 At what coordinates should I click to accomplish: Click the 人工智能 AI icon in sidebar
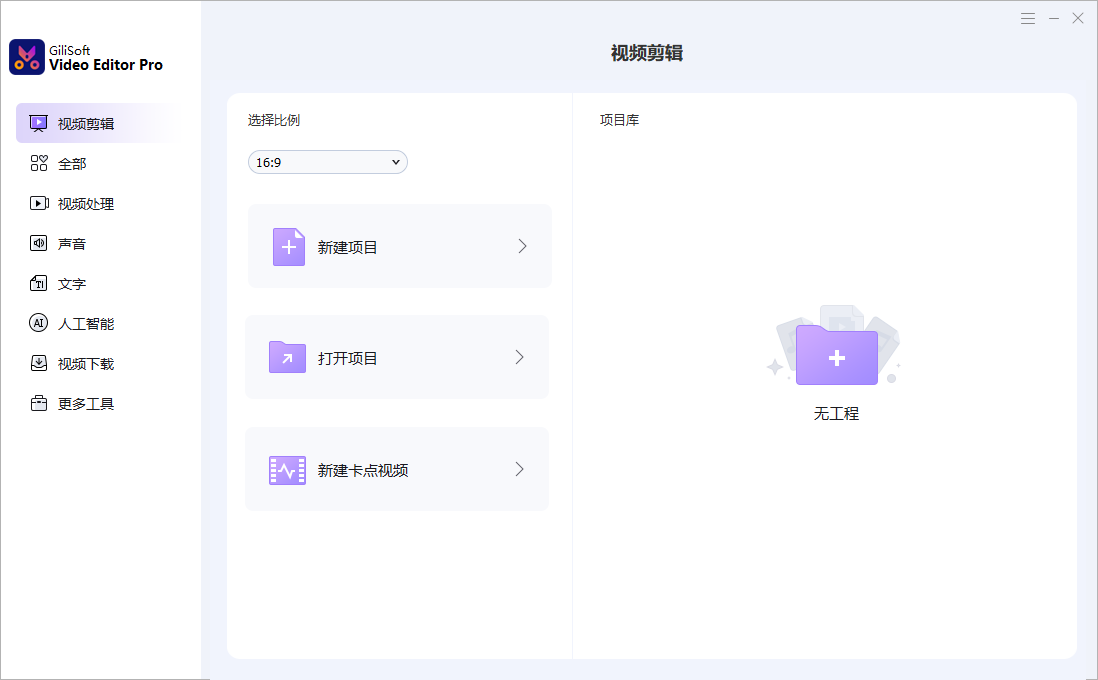pos(39,324)
